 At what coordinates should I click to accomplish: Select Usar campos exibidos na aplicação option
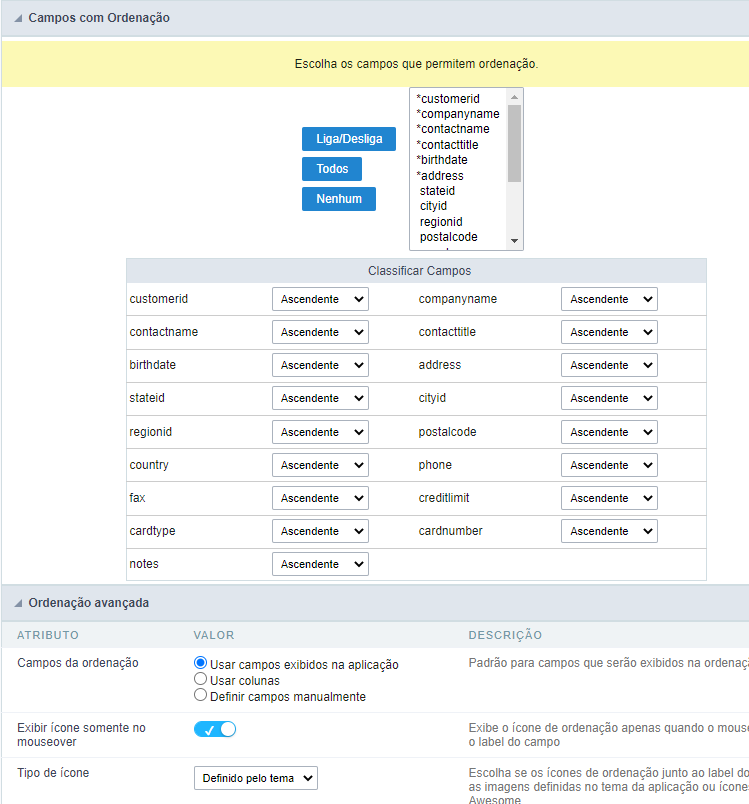(201, 664)
